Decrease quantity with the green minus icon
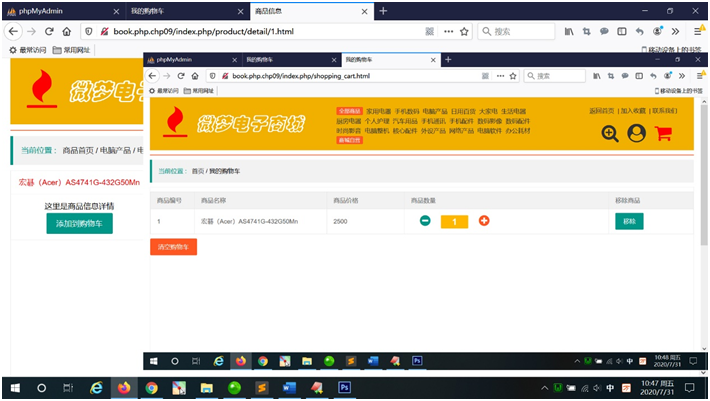Viewport: 710px width, 401px height. 425,220
